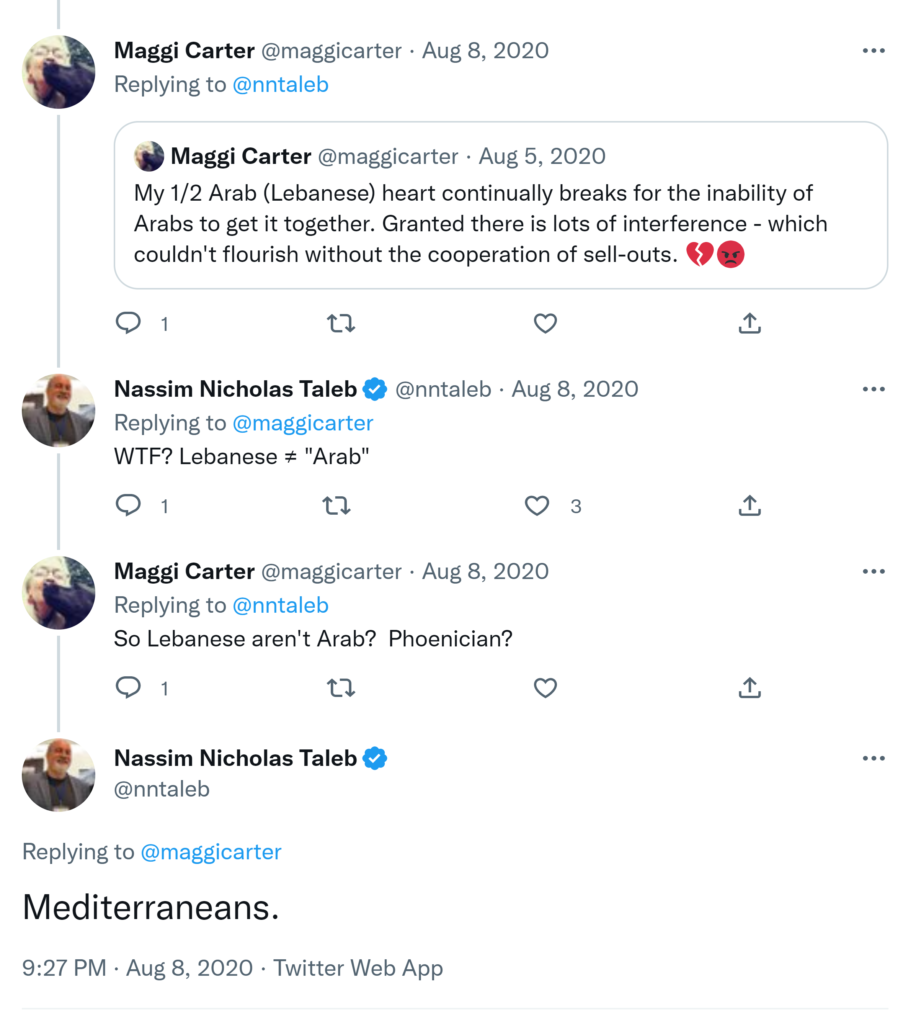Share the 'Phoenician?' tweet
903x1024 pixels.
tap(750, 688)
